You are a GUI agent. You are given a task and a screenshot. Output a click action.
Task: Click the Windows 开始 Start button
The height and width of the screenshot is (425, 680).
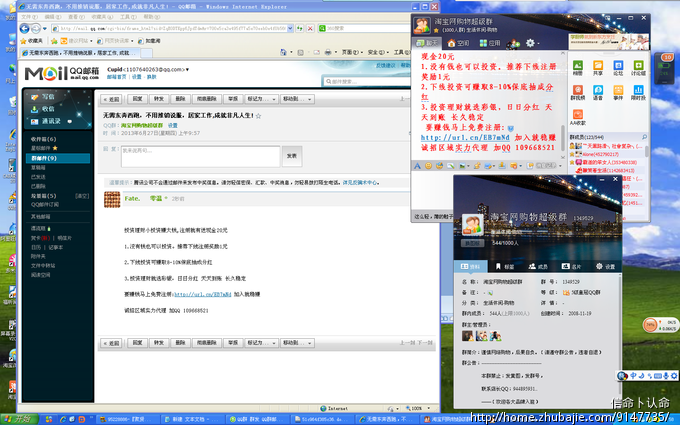17,417
